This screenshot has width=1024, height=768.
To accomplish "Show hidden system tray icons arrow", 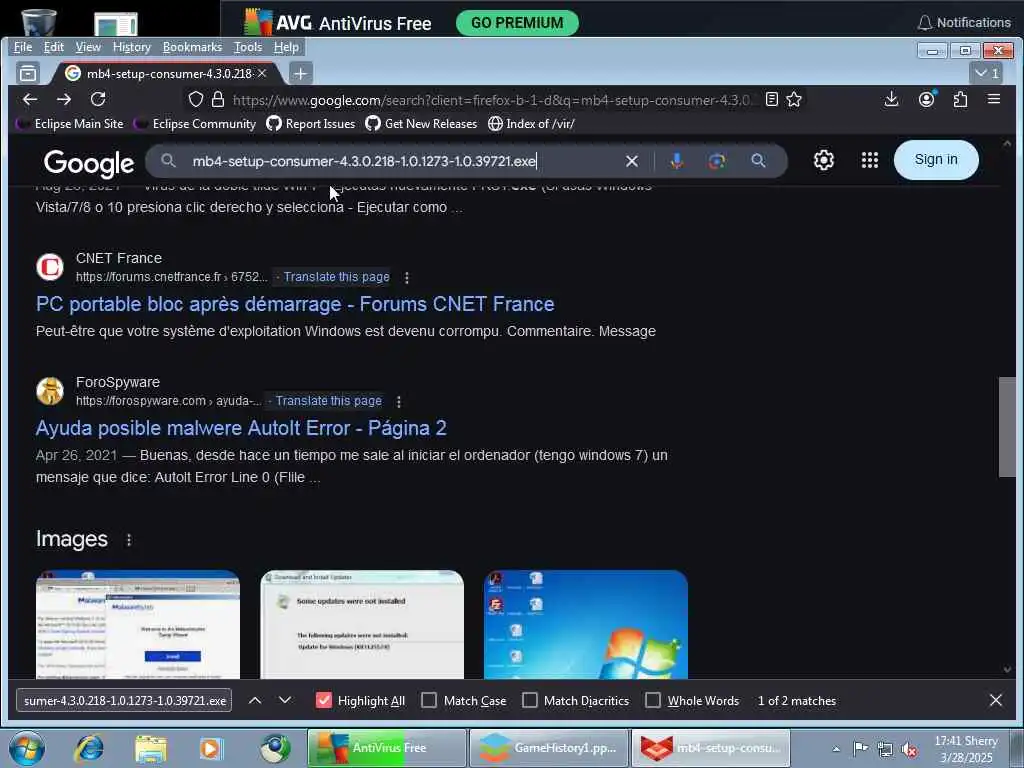I will (x=836, y=748).
